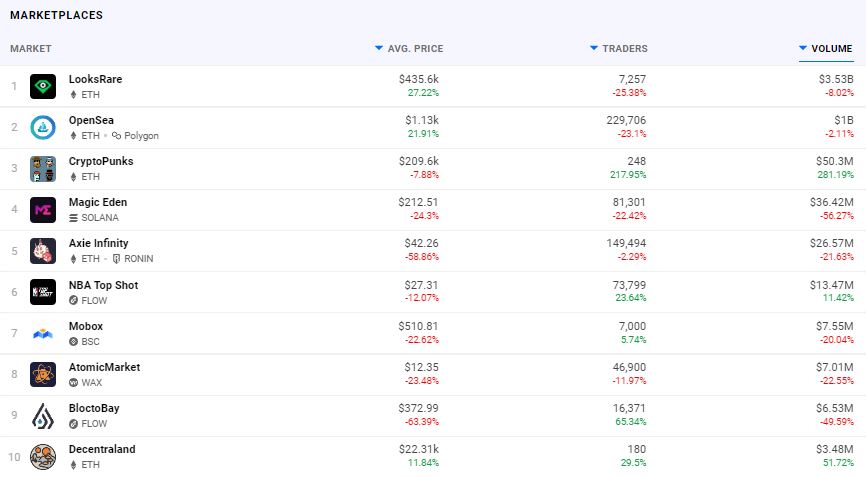Screen dimensions: 866x477
Task: Click the ETH chain icon under LooksRare
Action: coord(73,94)
